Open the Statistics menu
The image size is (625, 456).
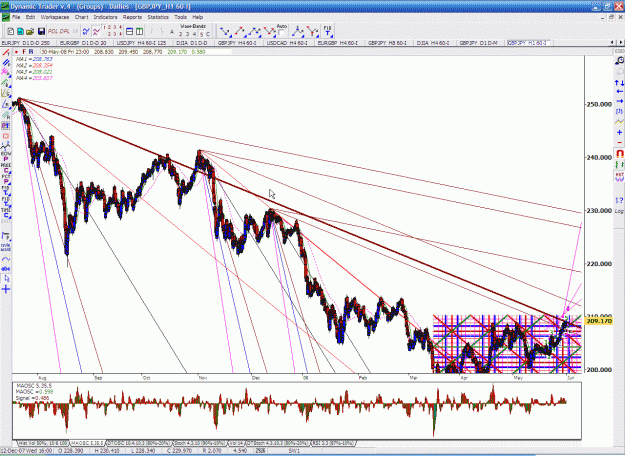tap(158, 17)
